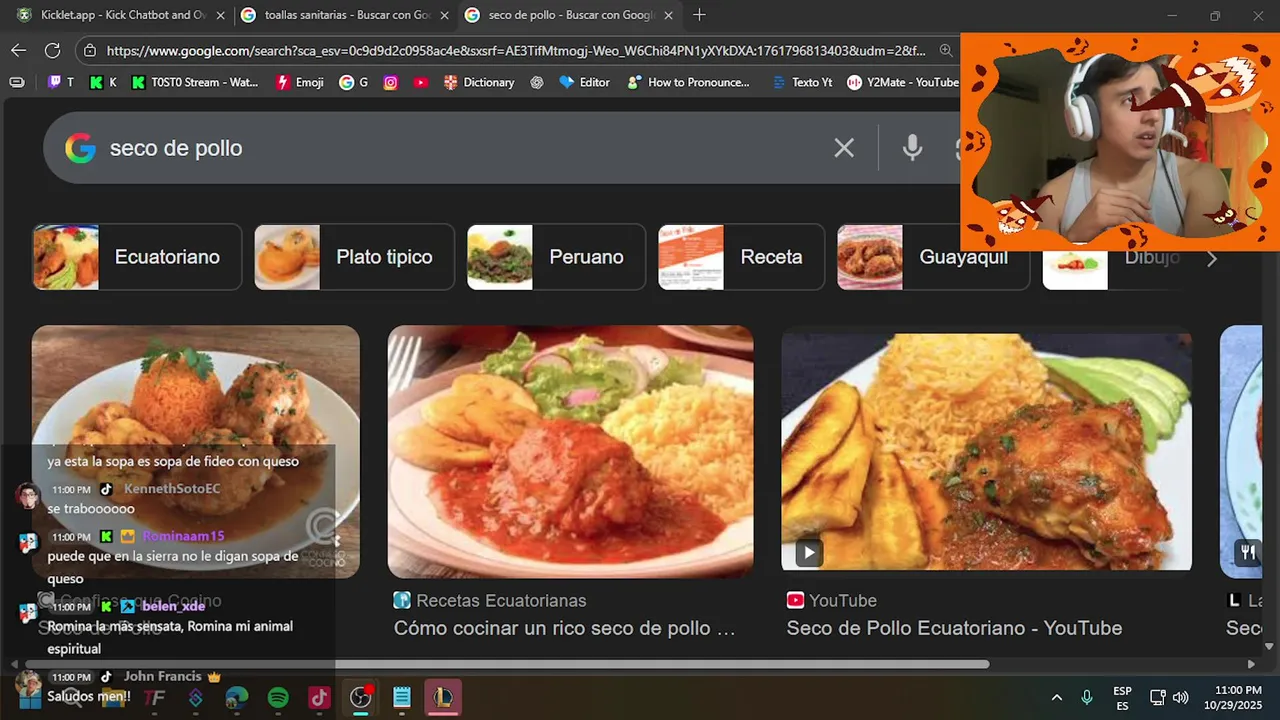Click the streamer webcam overlay
This screenshot has height=720, width=1280.
[x=1120, y=142]
